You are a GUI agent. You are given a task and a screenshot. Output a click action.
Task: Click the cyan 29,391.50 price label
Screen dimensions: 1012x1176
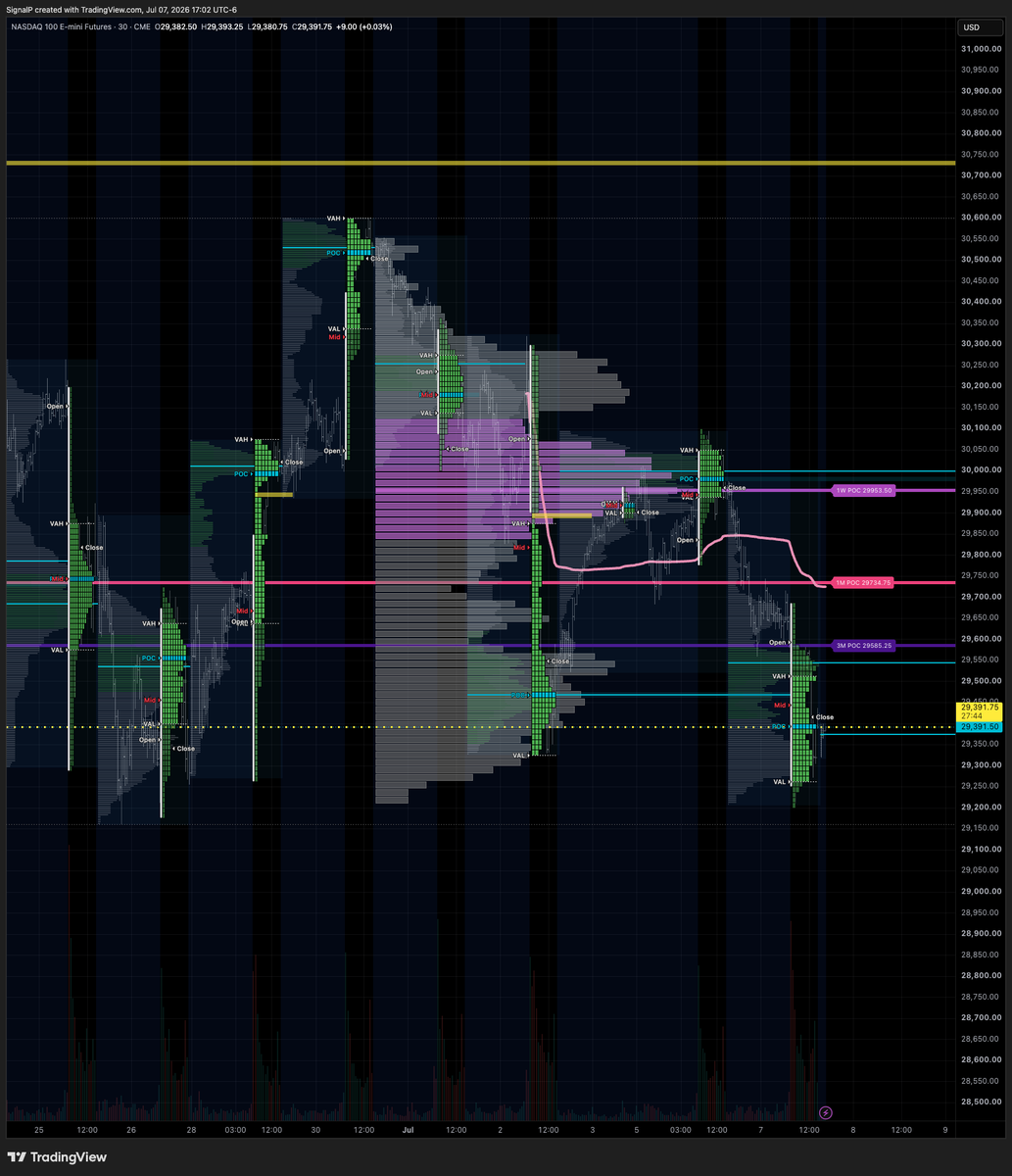pyautogui.click(x=980, y=727)
